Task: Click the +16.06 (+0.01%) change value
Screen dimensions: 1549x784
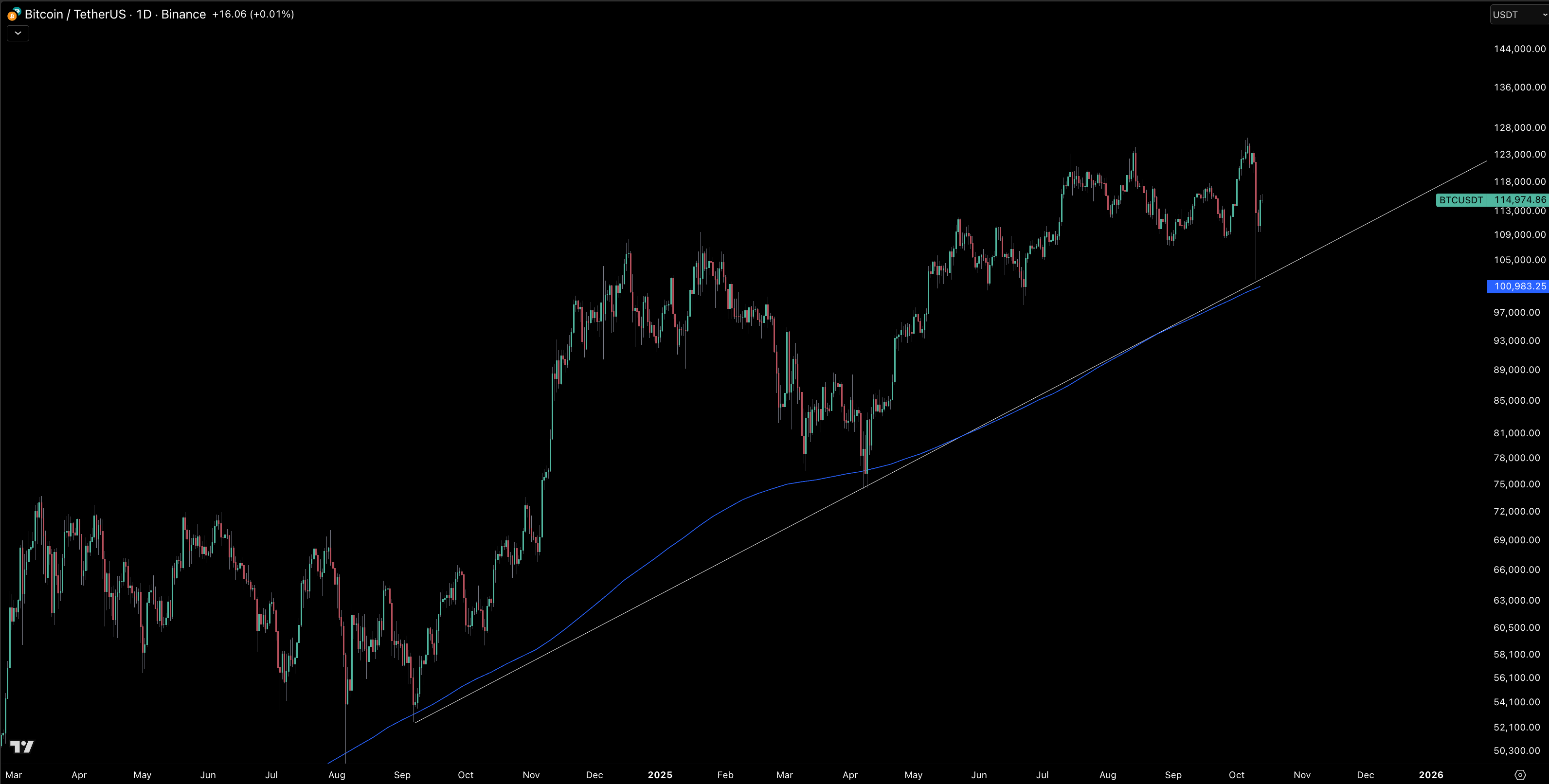Action: click(x=253, y=14)
